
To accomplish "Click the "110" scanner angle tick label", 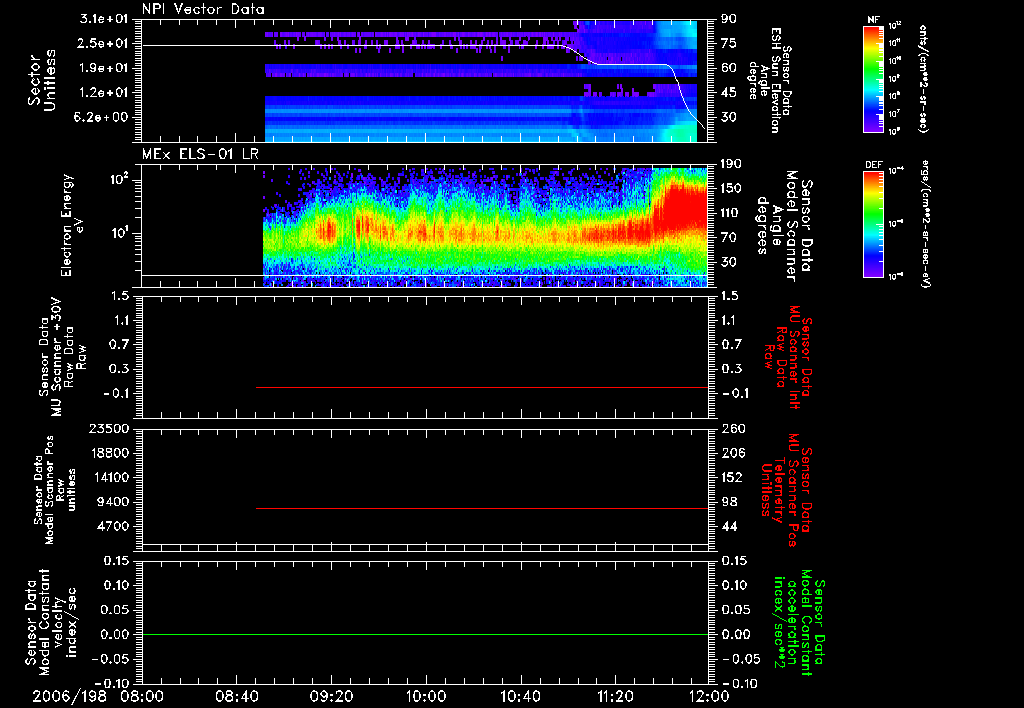I will [x=731, y=213].
